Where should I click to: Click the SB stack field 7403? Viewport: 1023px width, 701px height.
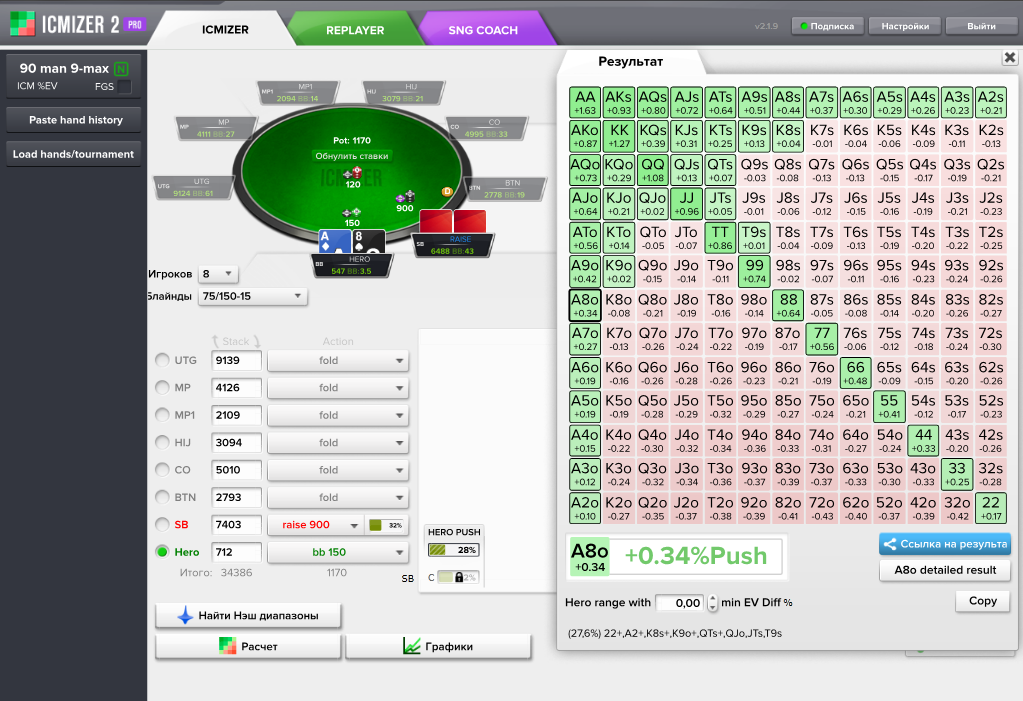click(237, 525)
